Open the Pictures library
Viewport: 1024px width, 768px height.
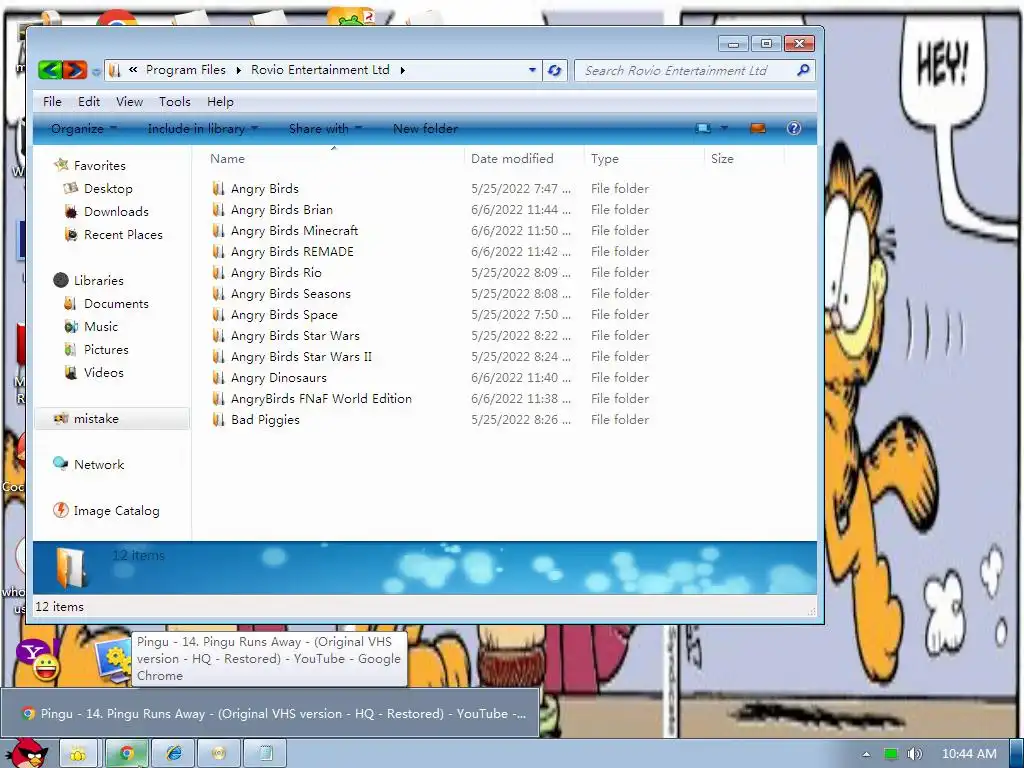[106, 349]
